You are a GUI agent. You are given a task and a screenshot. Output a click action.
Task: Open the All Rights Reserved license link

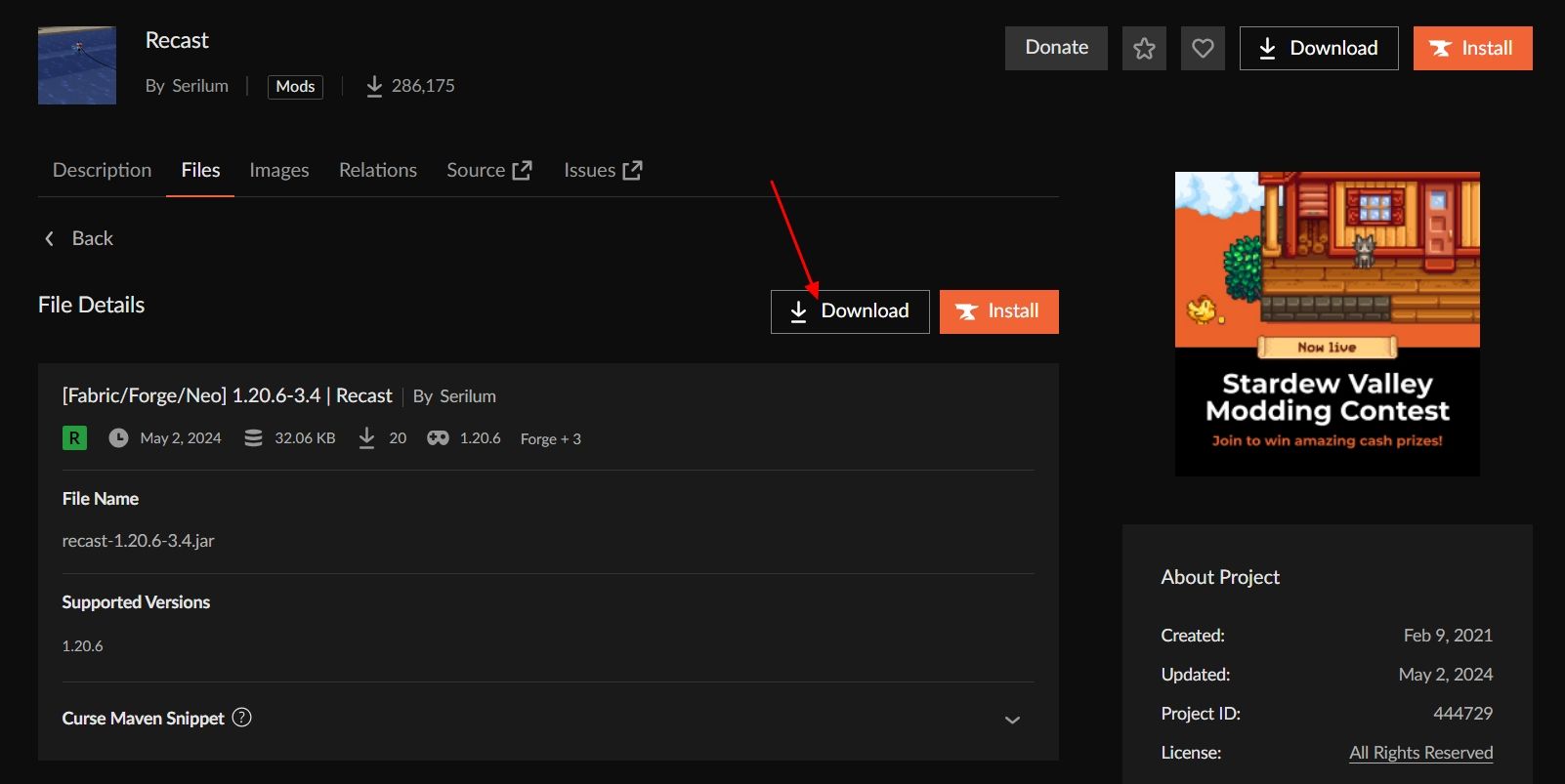tap(1420, 753)
